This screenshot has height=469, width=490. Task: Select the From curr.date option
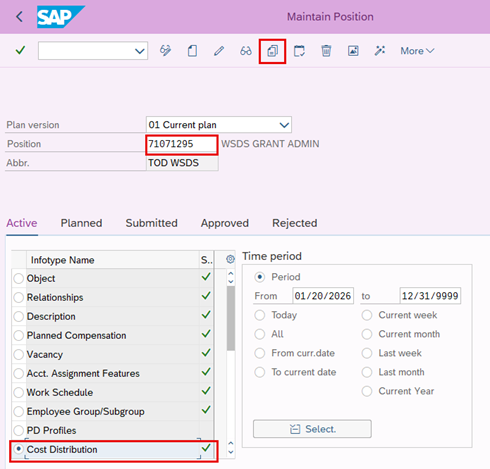click(260, 353)
